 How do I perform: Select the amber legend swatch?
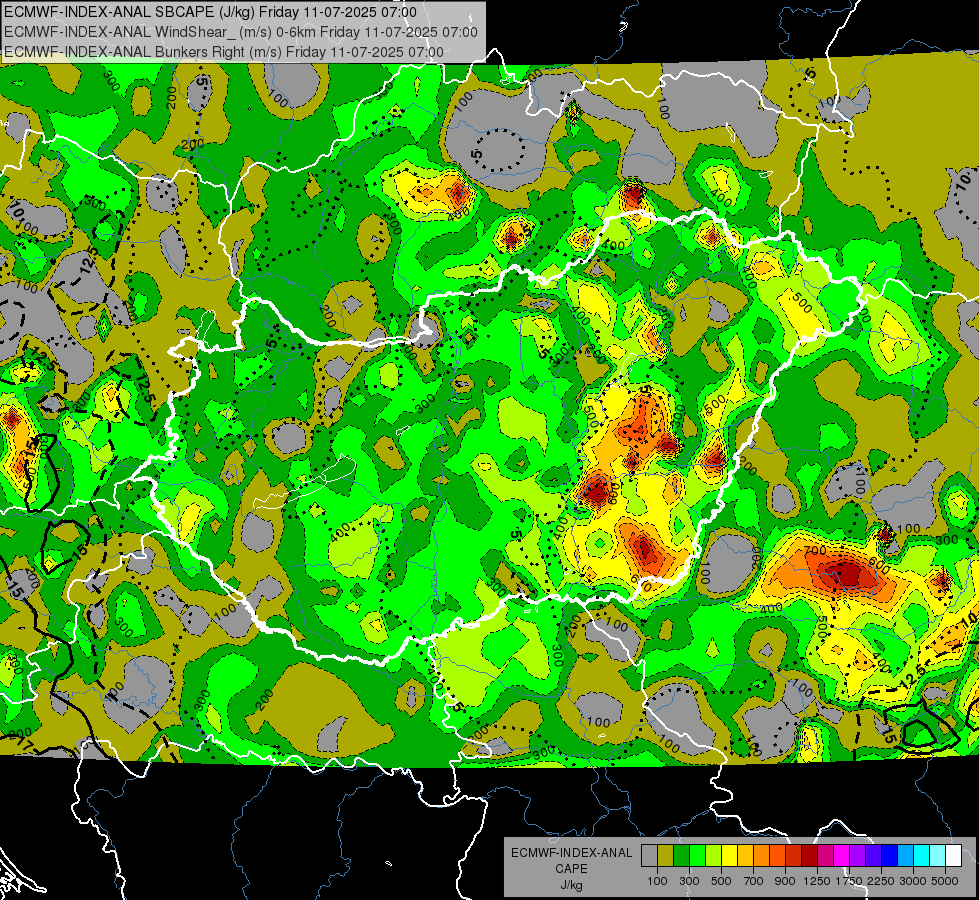pyautogui.click(x=745, y=855)
